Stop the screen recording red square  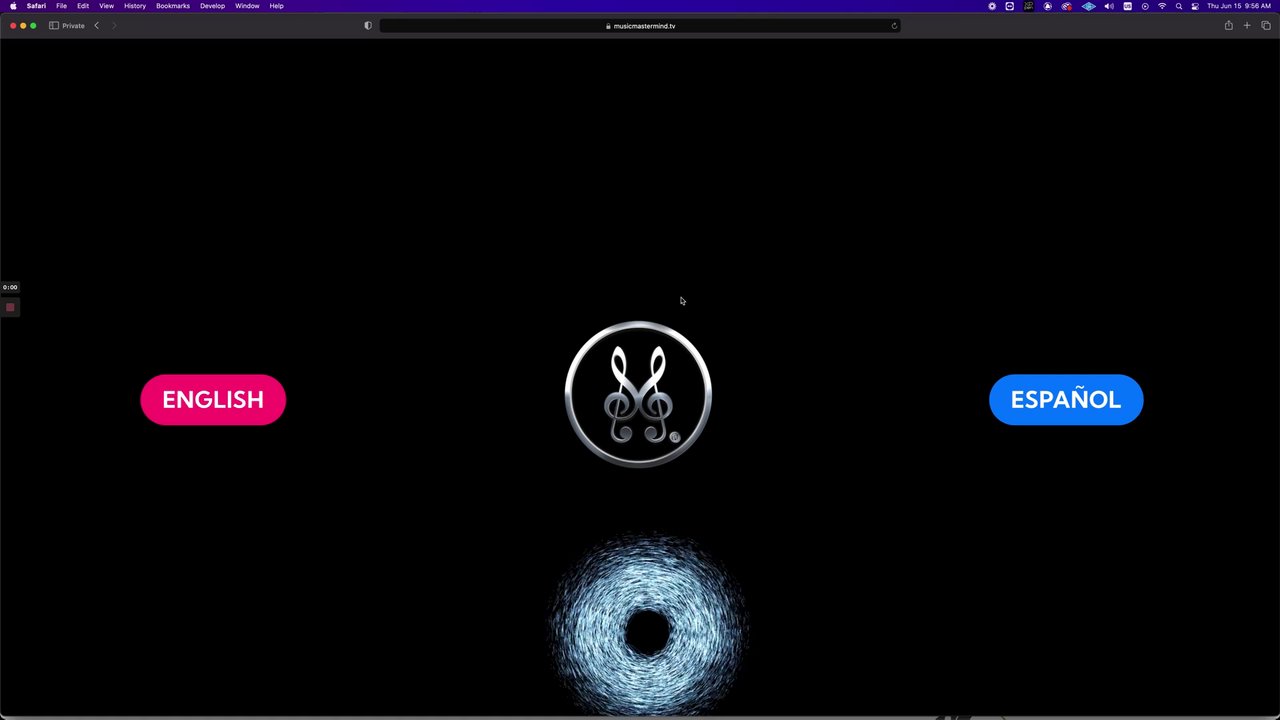(10, 307)
